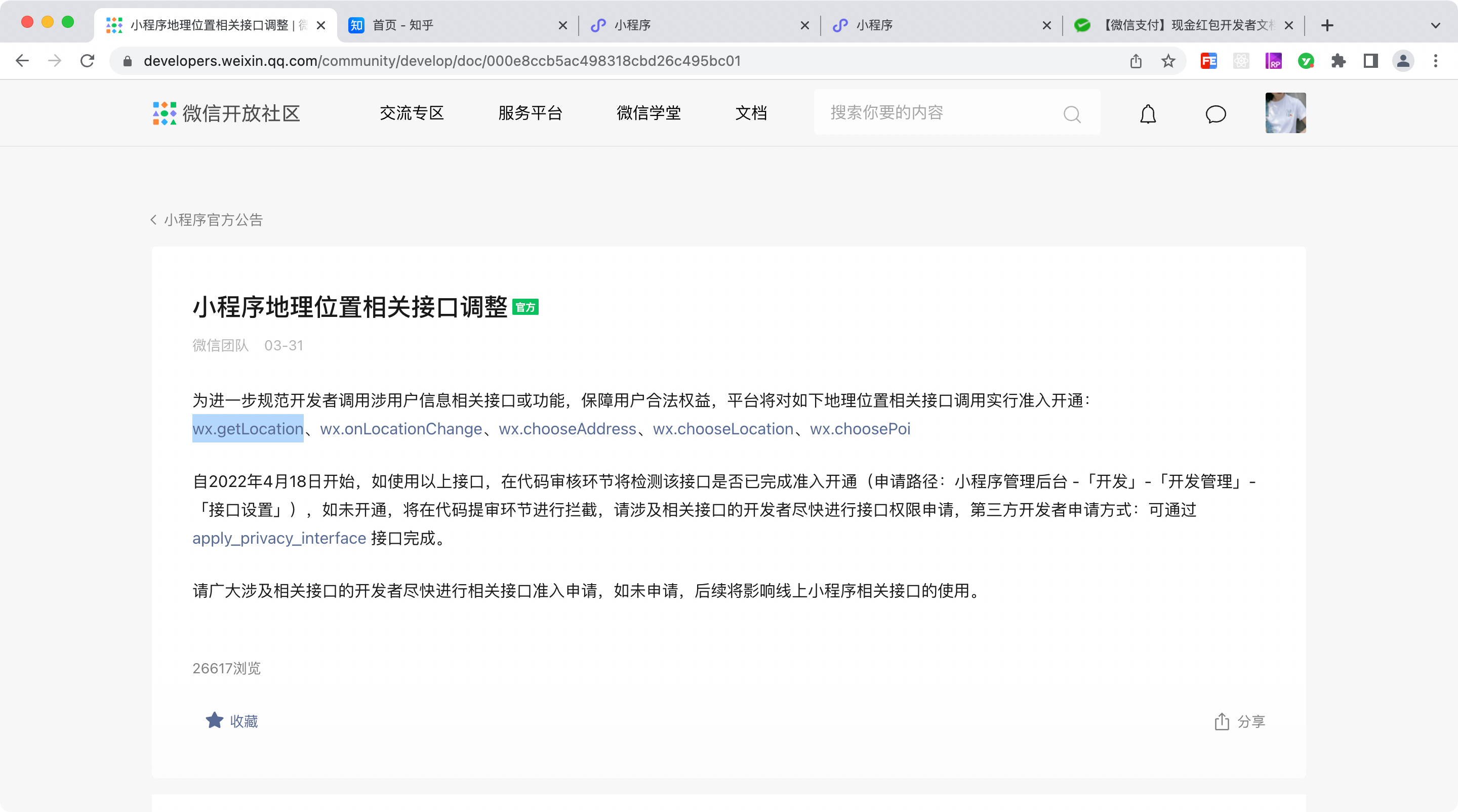The height and width of the screenshot is (812, 1458).
Task: Open the Chrome extensions puzzle icon
Action: coord(1338,61)
